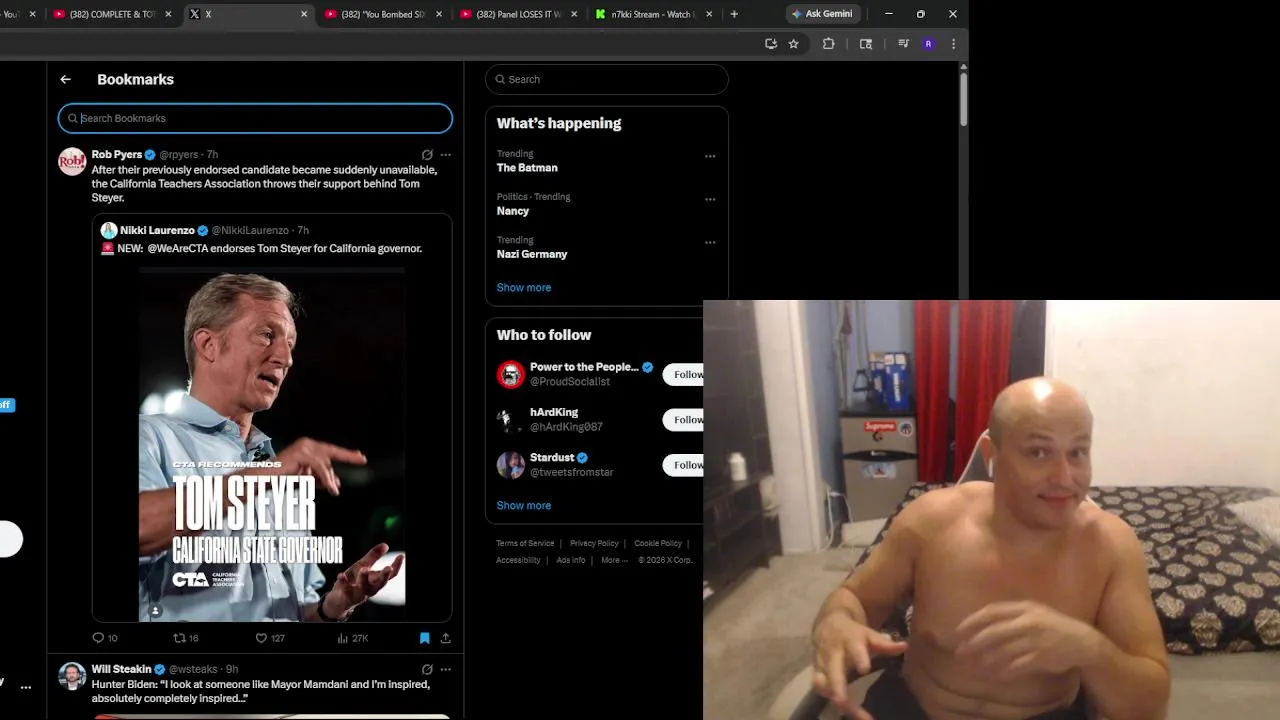Repost the Rob Pyers post
This screenshot has width=1280, height=720.
pos(186,638)
